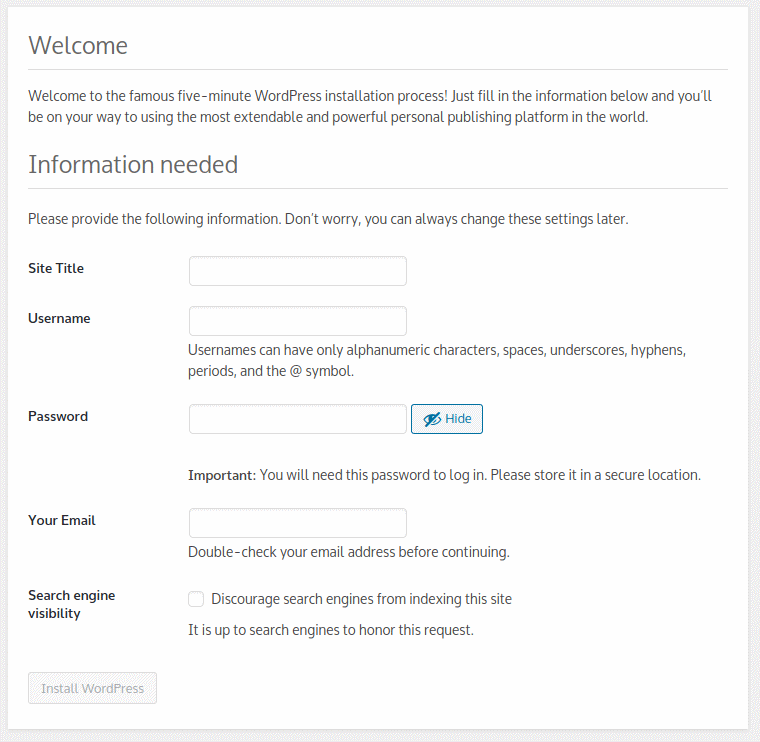The width and height of the screenshot is (760, 742).
Task: Click the Password field label
Action: (58, 416)
